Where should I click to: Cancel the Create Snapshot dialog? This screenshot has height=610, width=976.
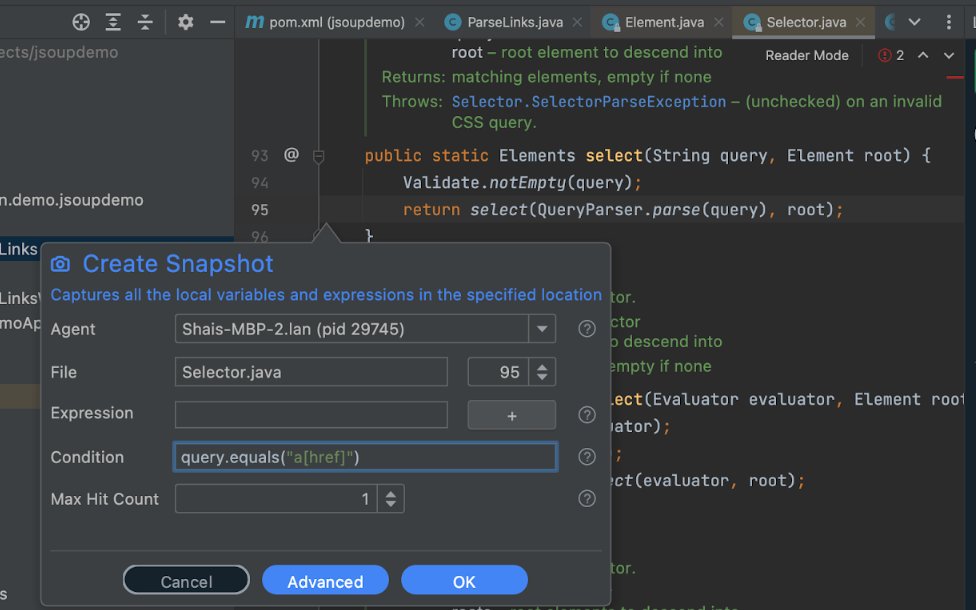coord(186,581)
